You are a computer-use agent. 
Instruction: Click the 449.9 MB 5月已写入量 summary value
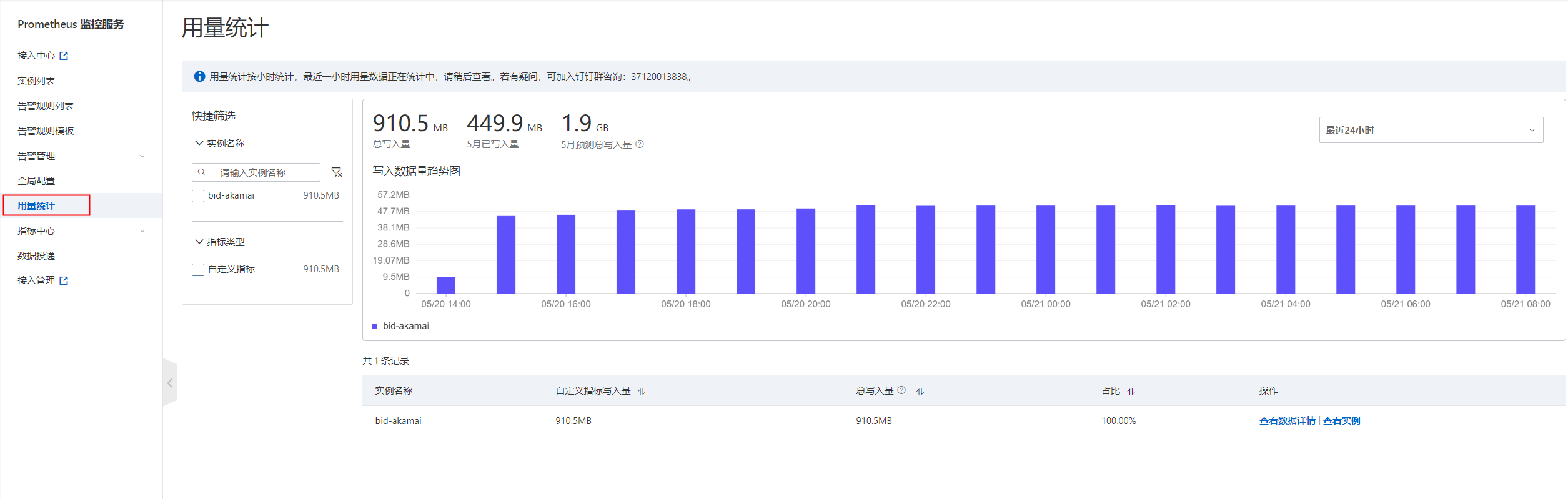point(504,123)
